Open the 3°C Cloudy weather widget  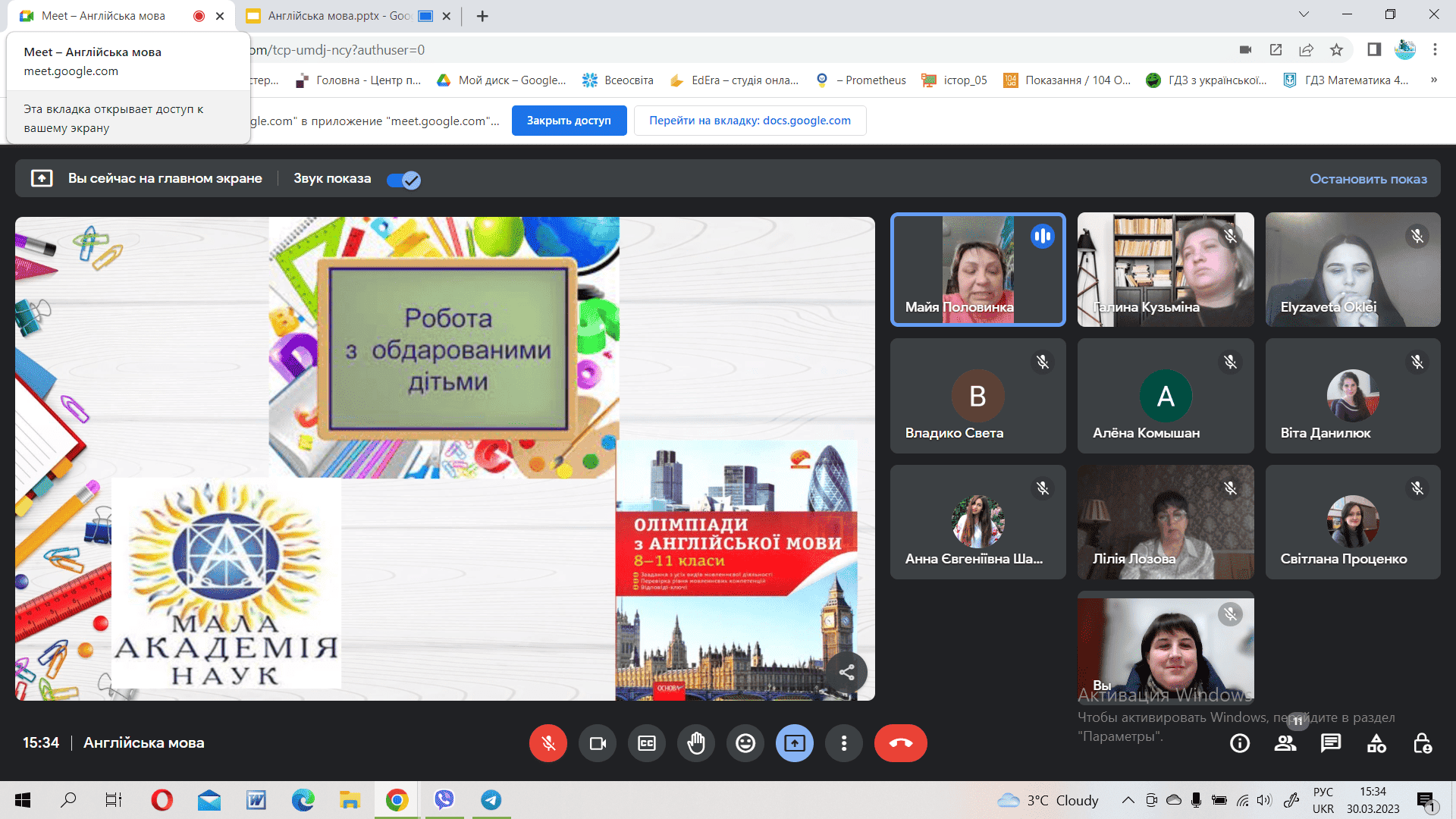click(x=1048, y=800)
